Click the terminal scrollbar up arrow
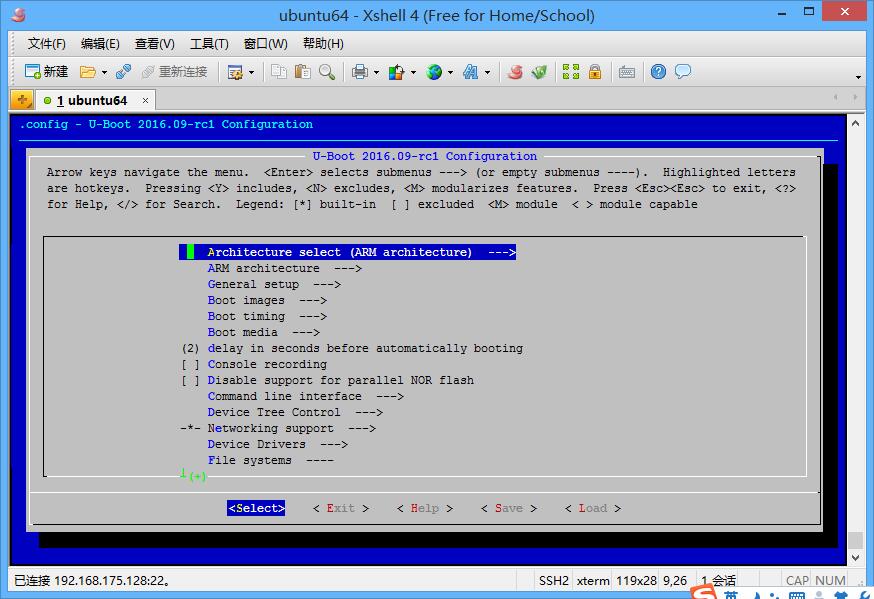 tap(856, 124)
